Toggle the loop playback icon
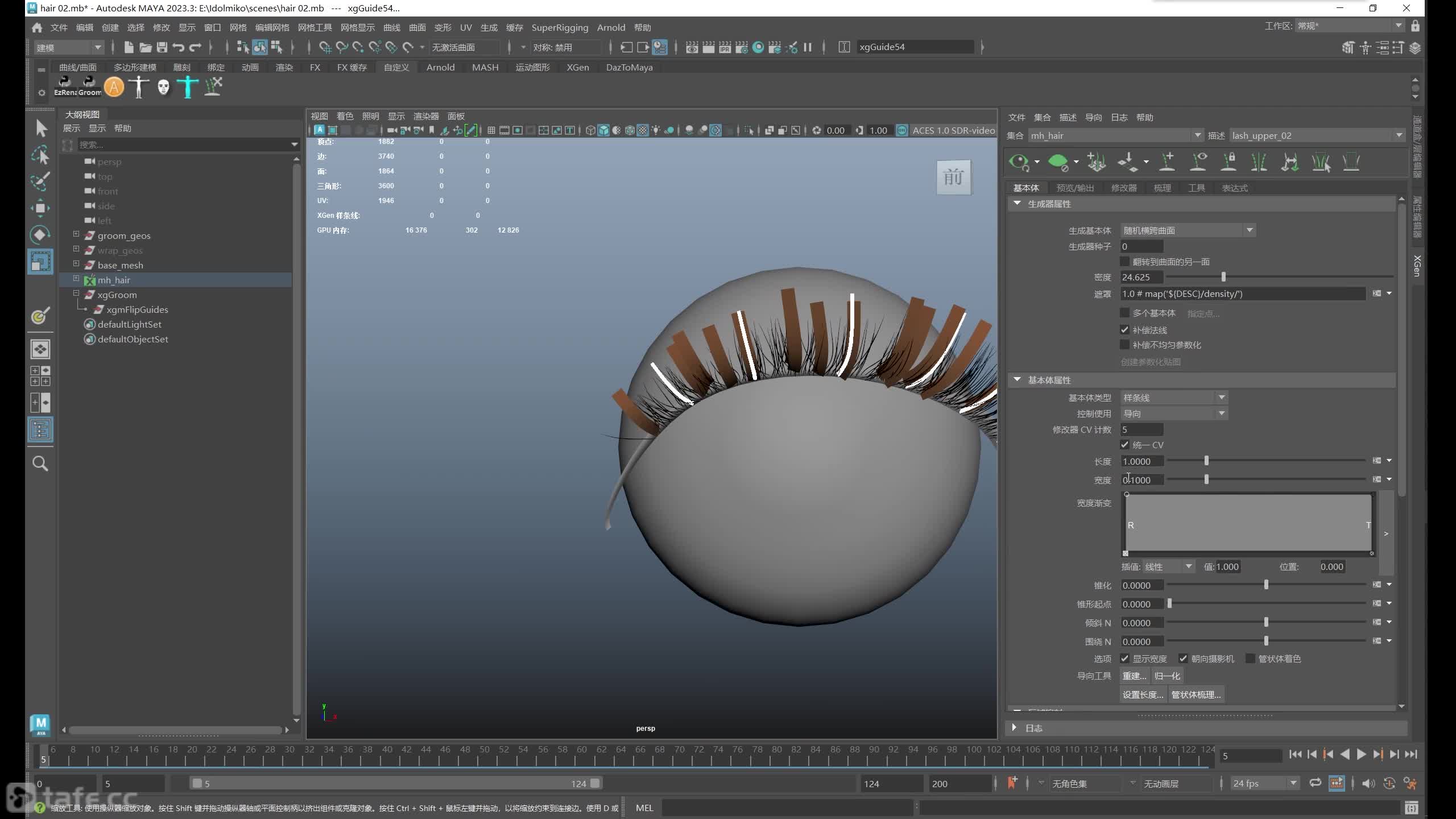This screenshot has height=819, width=1456. click(1315, 783)
